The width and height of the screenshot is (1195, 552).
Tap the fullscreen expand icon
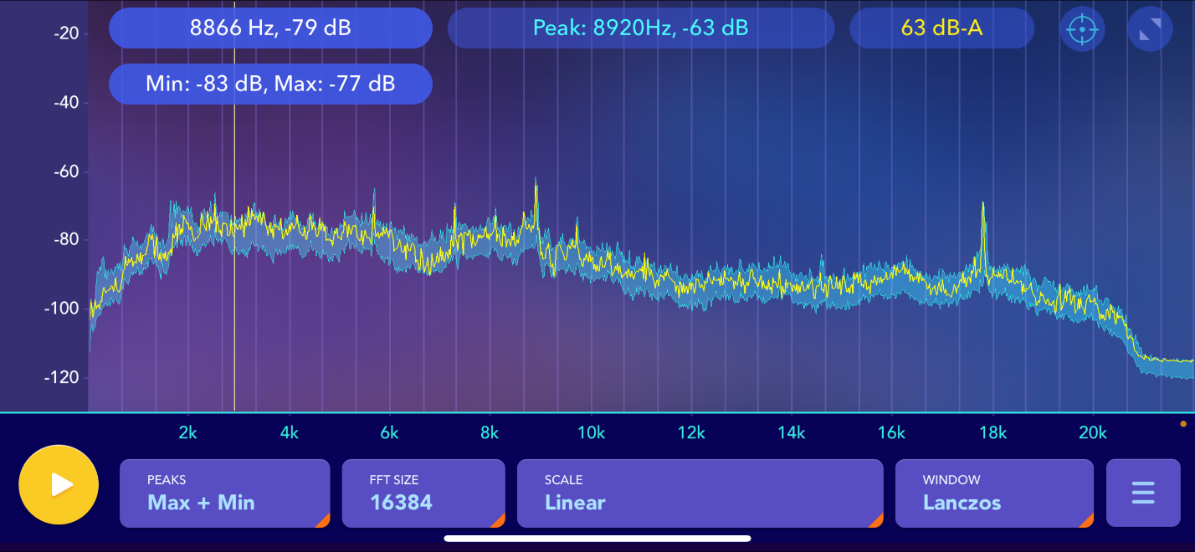[1150, 30]
